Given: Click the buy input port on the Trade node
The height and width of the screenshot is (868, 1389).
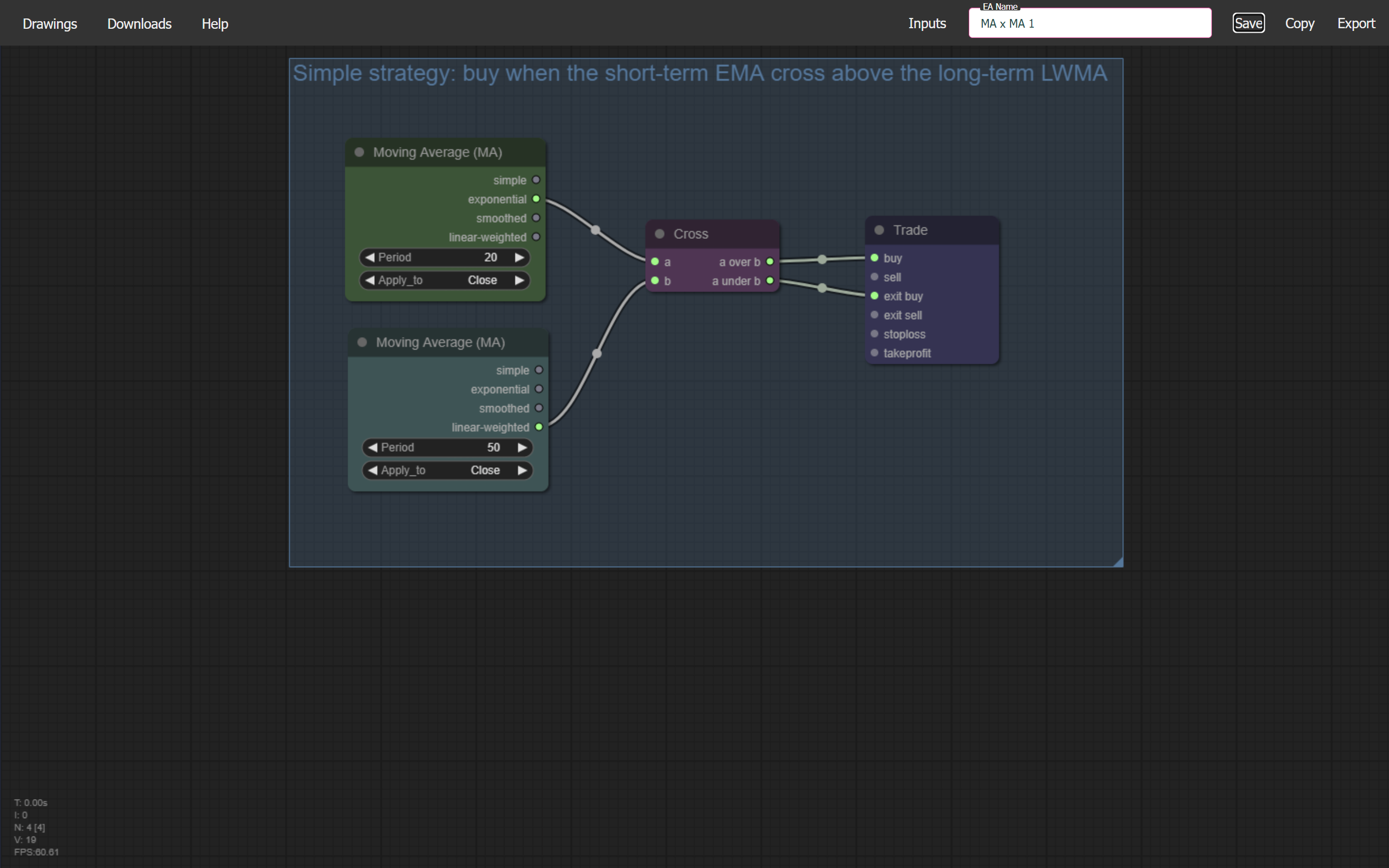Looking at the screenshot, I should pos(875,257).
